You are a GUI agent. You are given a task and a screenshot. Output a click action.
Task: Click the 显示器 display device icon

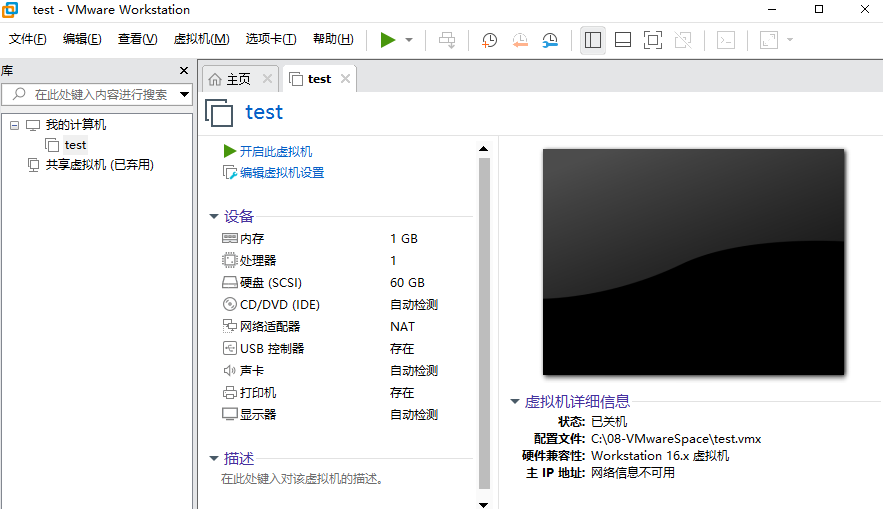click(x=229, y=414)
